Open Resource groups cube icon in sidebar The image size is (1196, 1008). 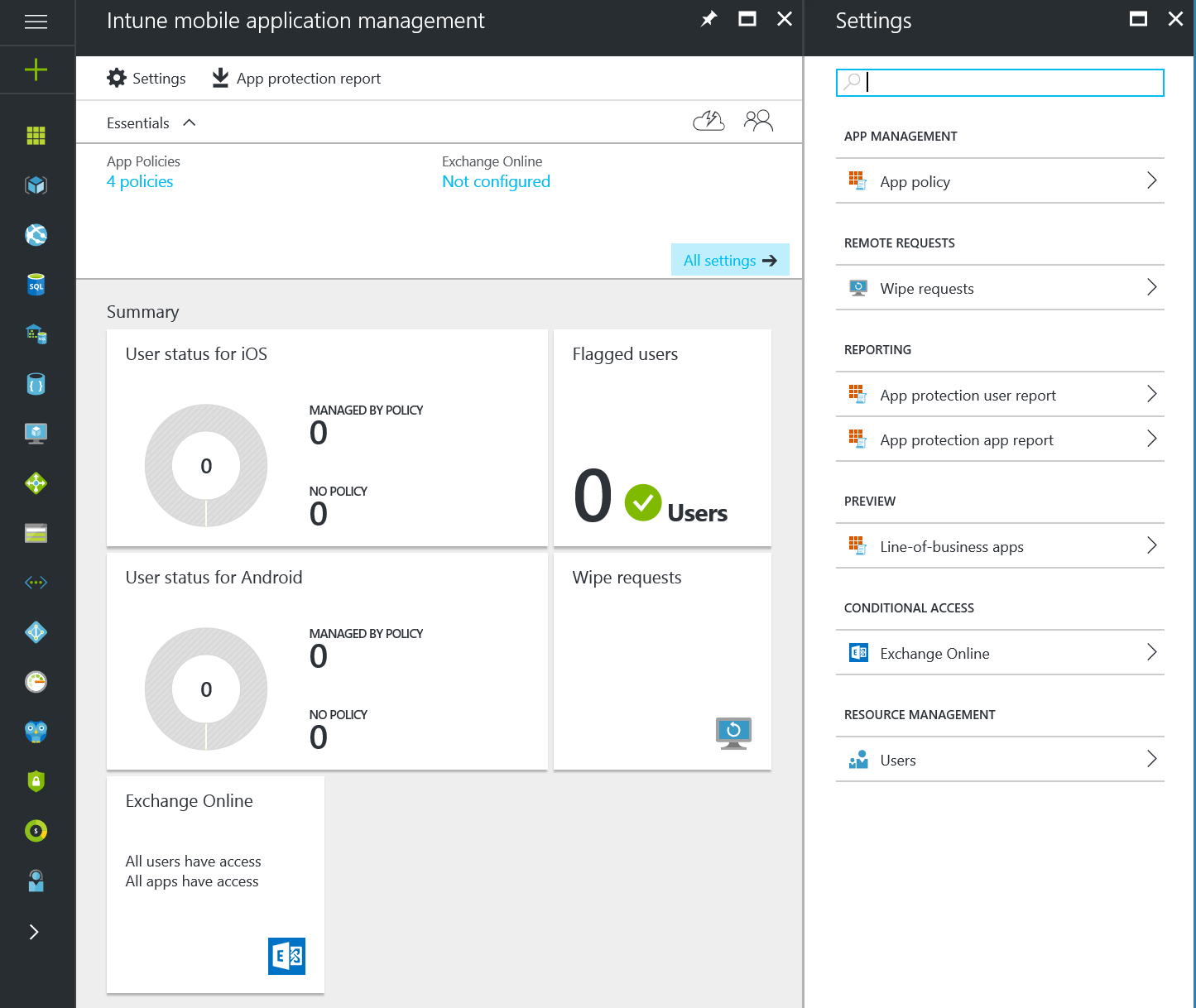[x=36, y=185]
